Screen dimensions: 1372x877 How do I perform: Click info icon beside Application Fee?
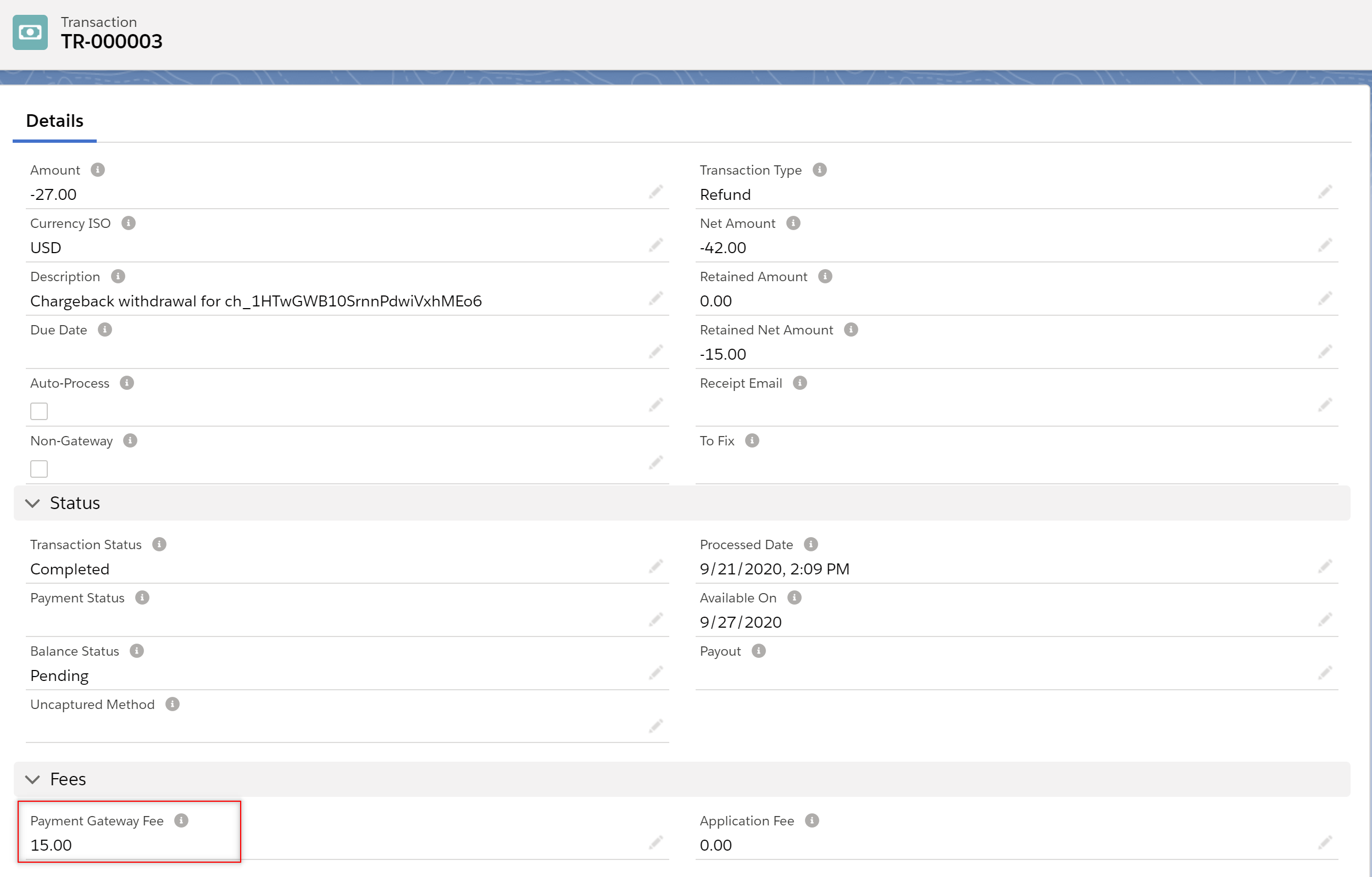[x=812, y=820]
